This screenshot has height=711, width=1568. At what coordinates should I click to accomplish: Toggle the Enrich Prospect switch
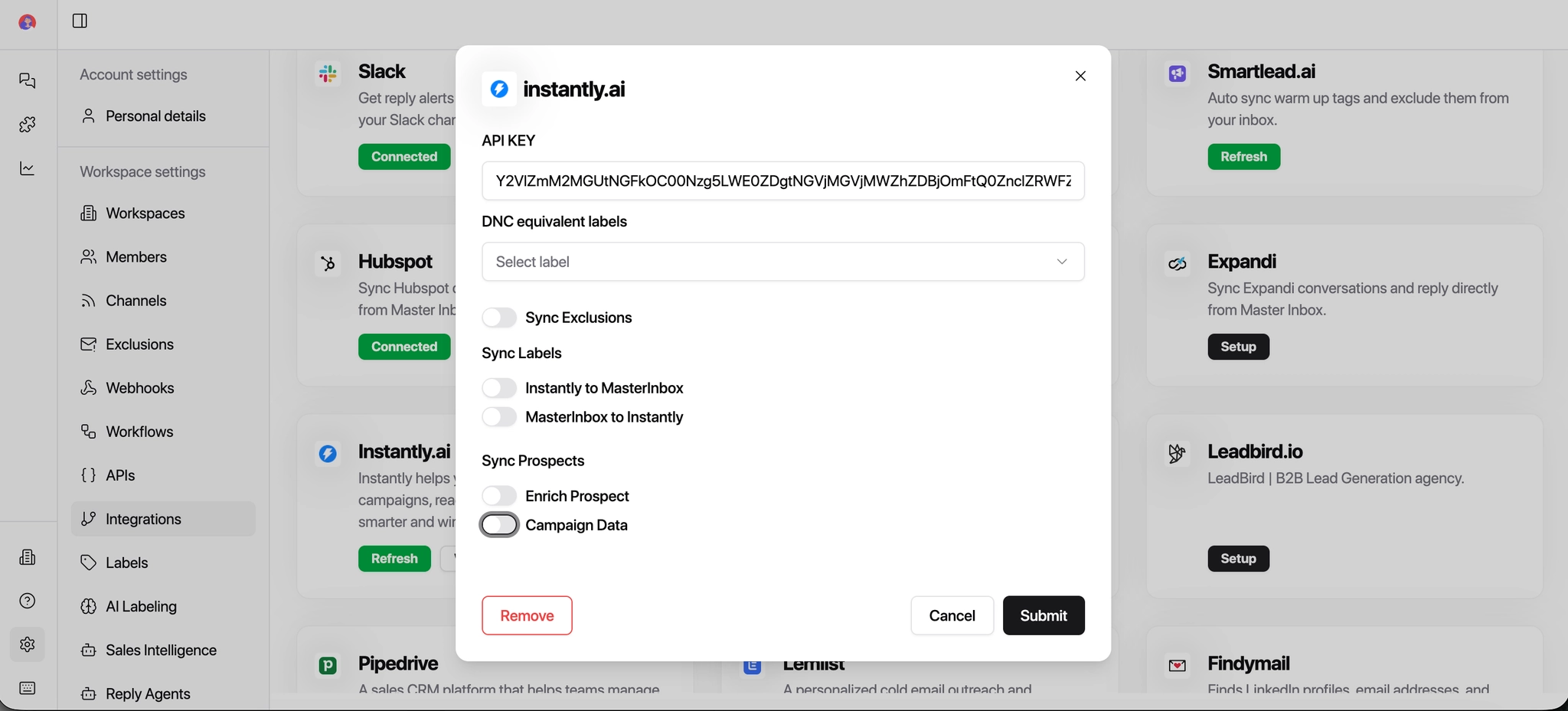coord(498,495)
